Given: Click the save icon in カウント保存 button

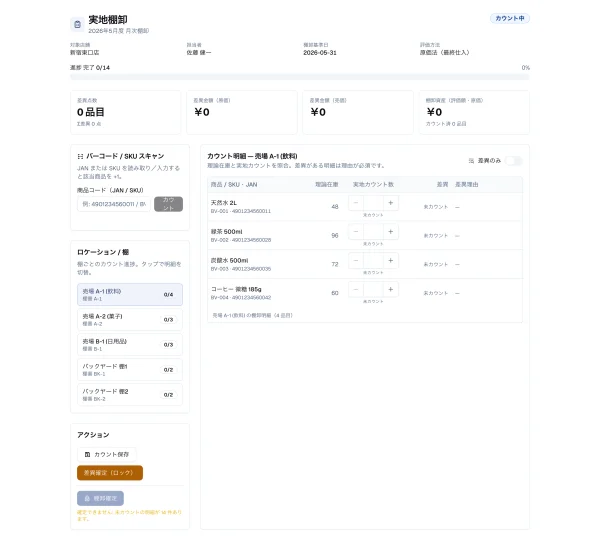Looking at the screenshot, I should [x=87, y=455].
